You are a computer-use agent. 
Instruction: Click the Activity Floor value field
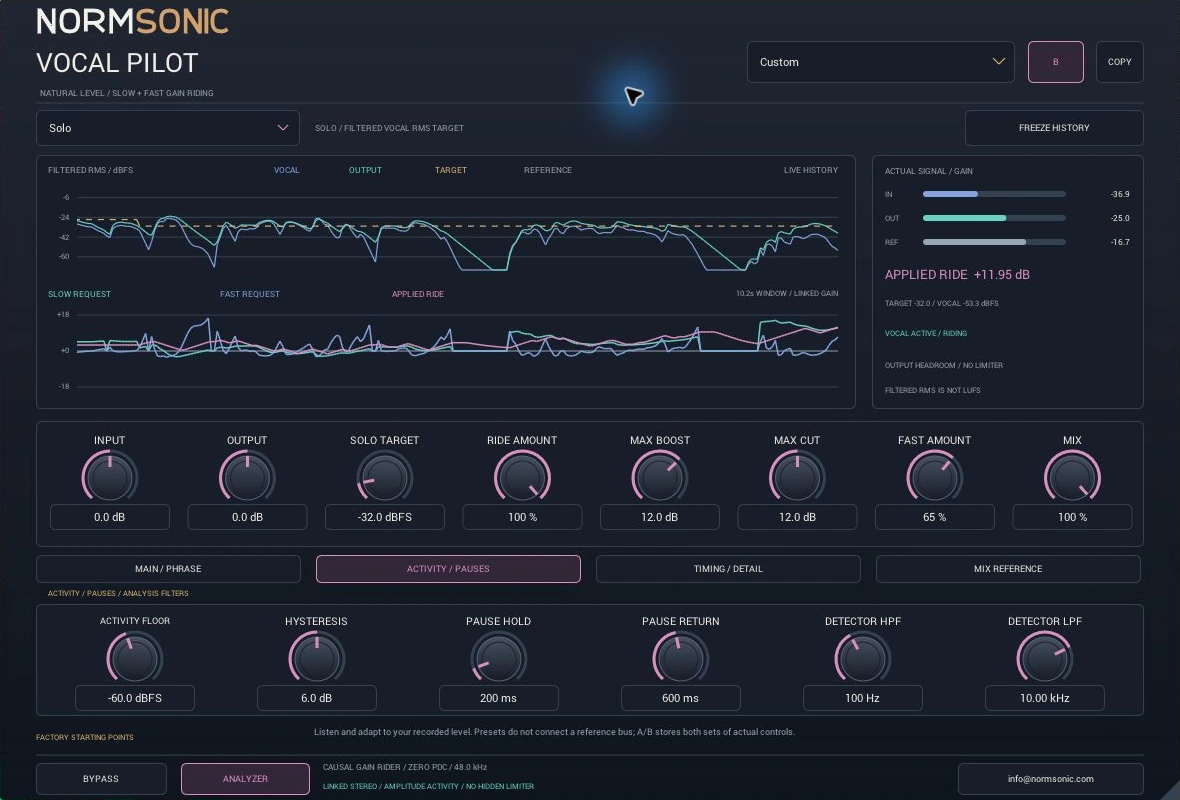click(135, 698)
